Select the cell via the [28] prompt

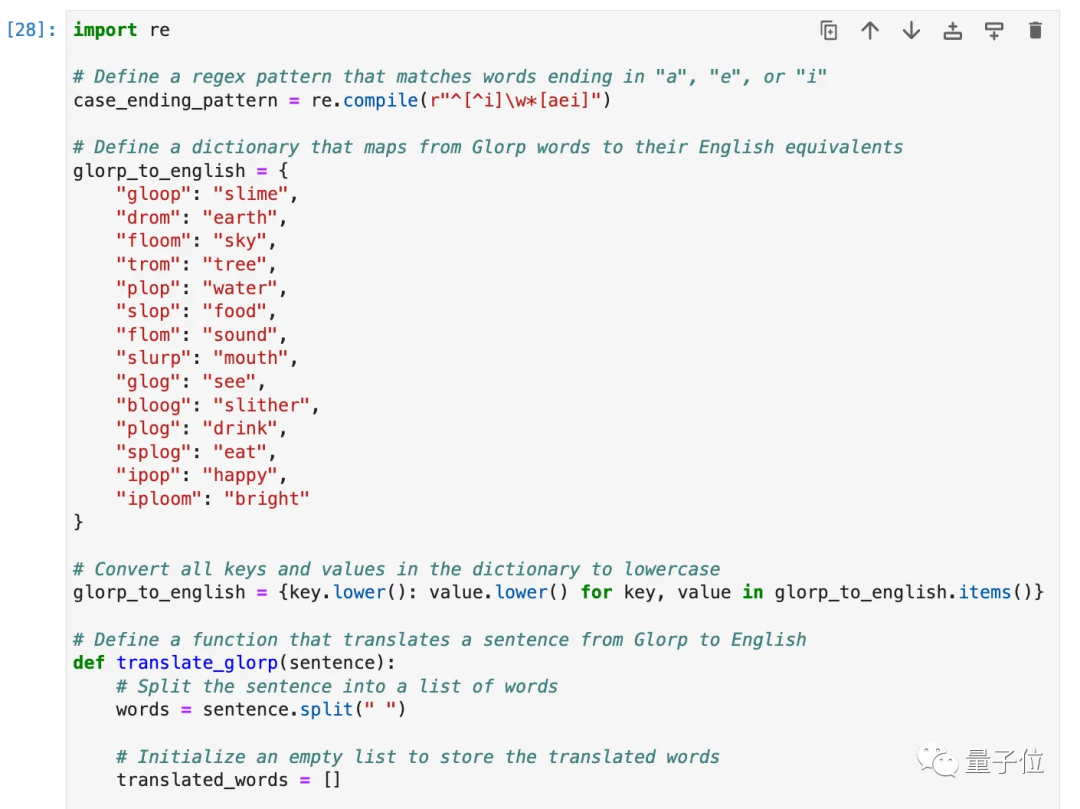point(31,30)
